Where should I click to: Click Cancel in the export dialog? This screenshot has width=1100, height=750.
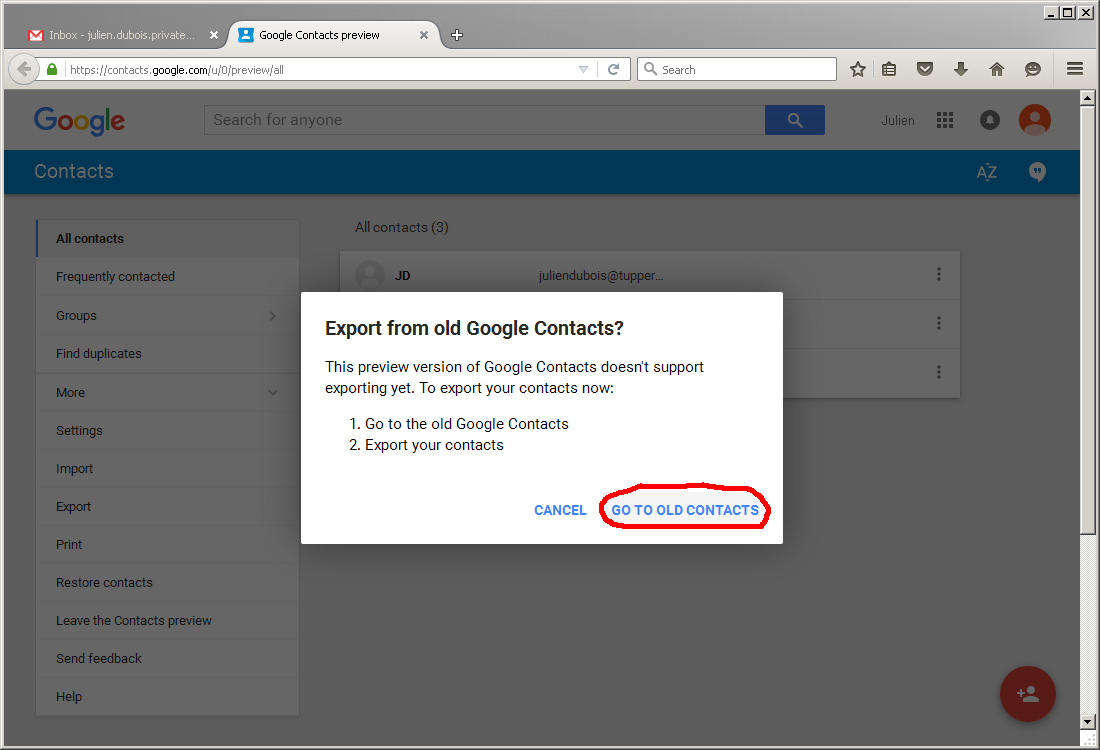pyautogui.click(x=560, y=510)
